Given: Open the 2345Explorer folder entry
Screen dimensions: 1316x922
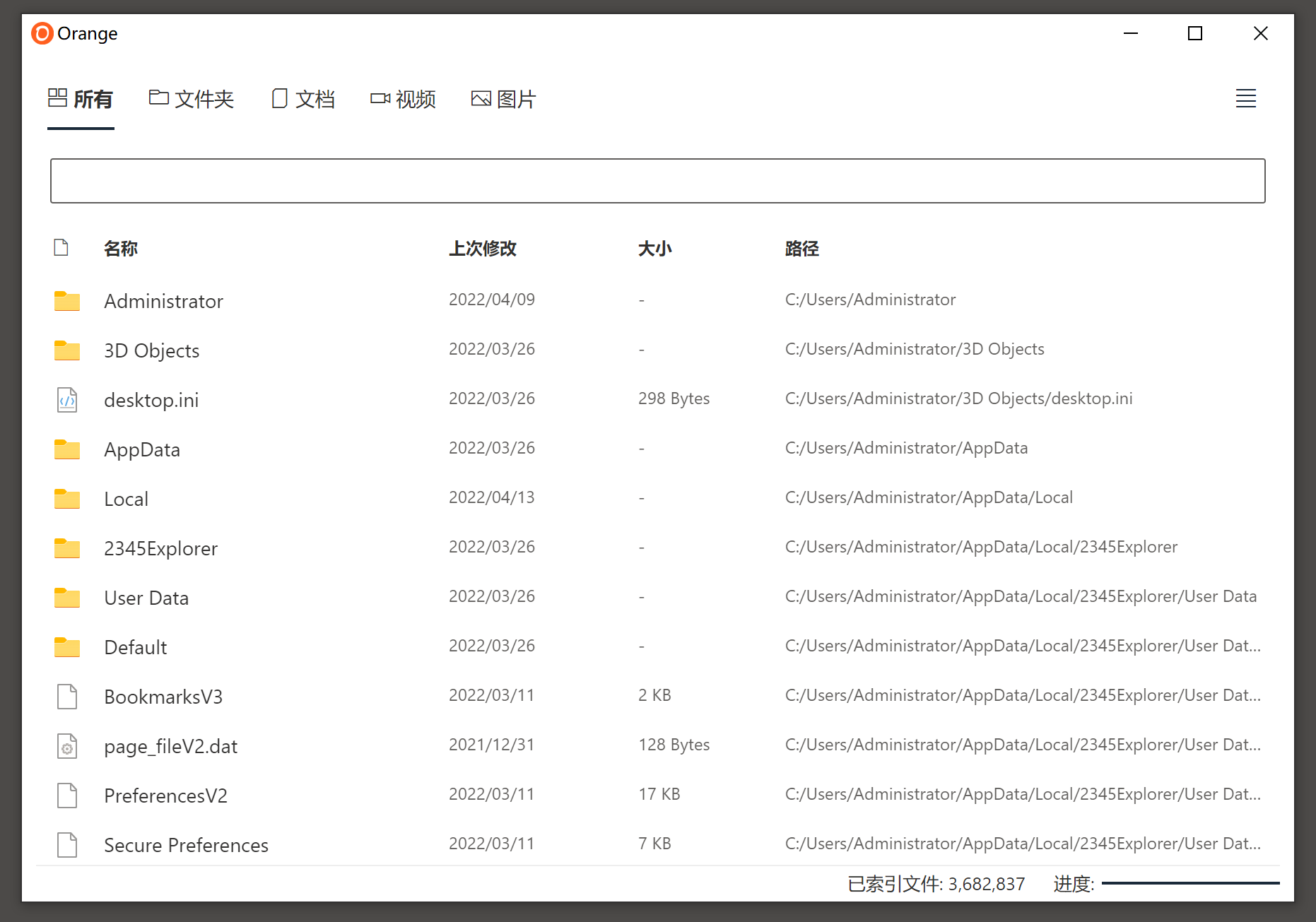Looking at the screenshot, I should [160, 548].
